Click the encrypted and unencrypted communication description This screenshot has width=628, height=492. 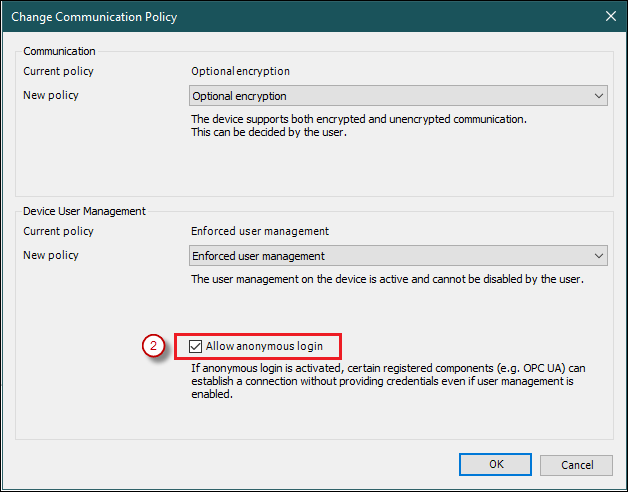(x=358, y=125)
